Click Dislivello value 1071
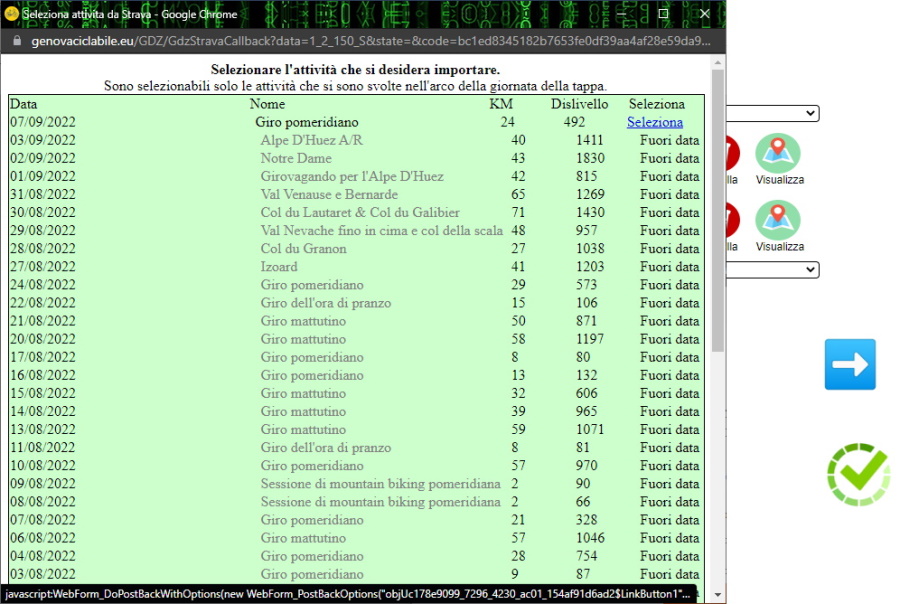The image size is (900, 604). [x=590, y=429]
